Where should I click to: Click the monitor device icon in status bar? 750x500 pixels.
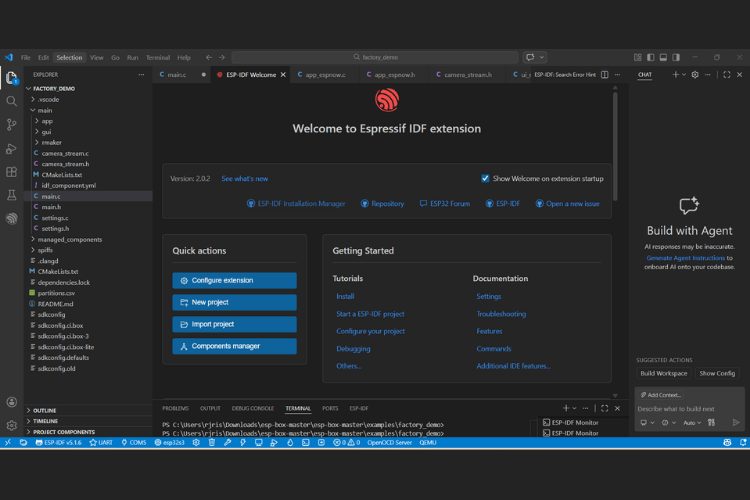[258, 443]
